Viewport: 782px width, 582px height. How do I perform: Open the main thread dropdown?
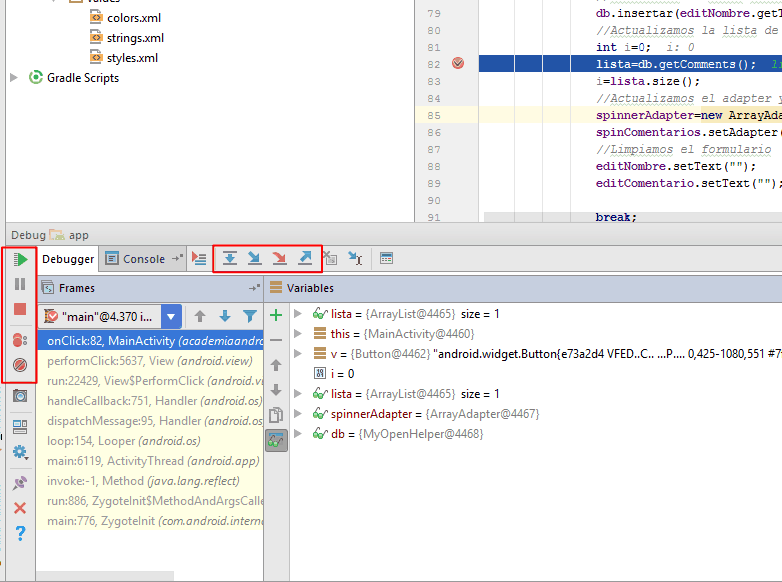click(x=171, y=317)
